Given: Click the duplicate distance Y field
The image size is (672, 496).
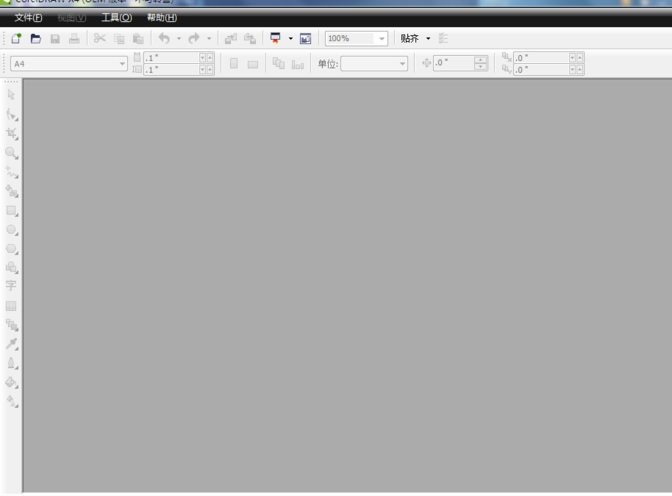Looking at the screenshot, I should point(541,69).
